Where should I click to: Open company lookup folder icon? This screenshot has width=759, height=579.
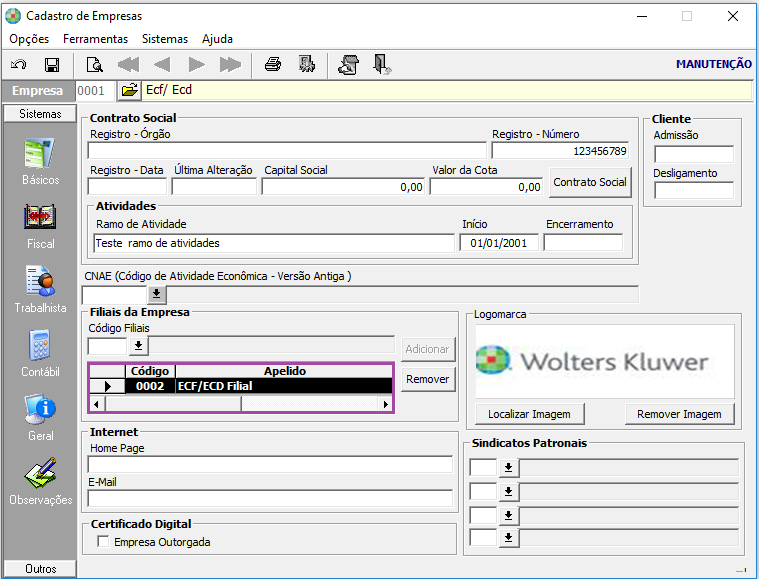pyautogui.click(x=129, y=91)
